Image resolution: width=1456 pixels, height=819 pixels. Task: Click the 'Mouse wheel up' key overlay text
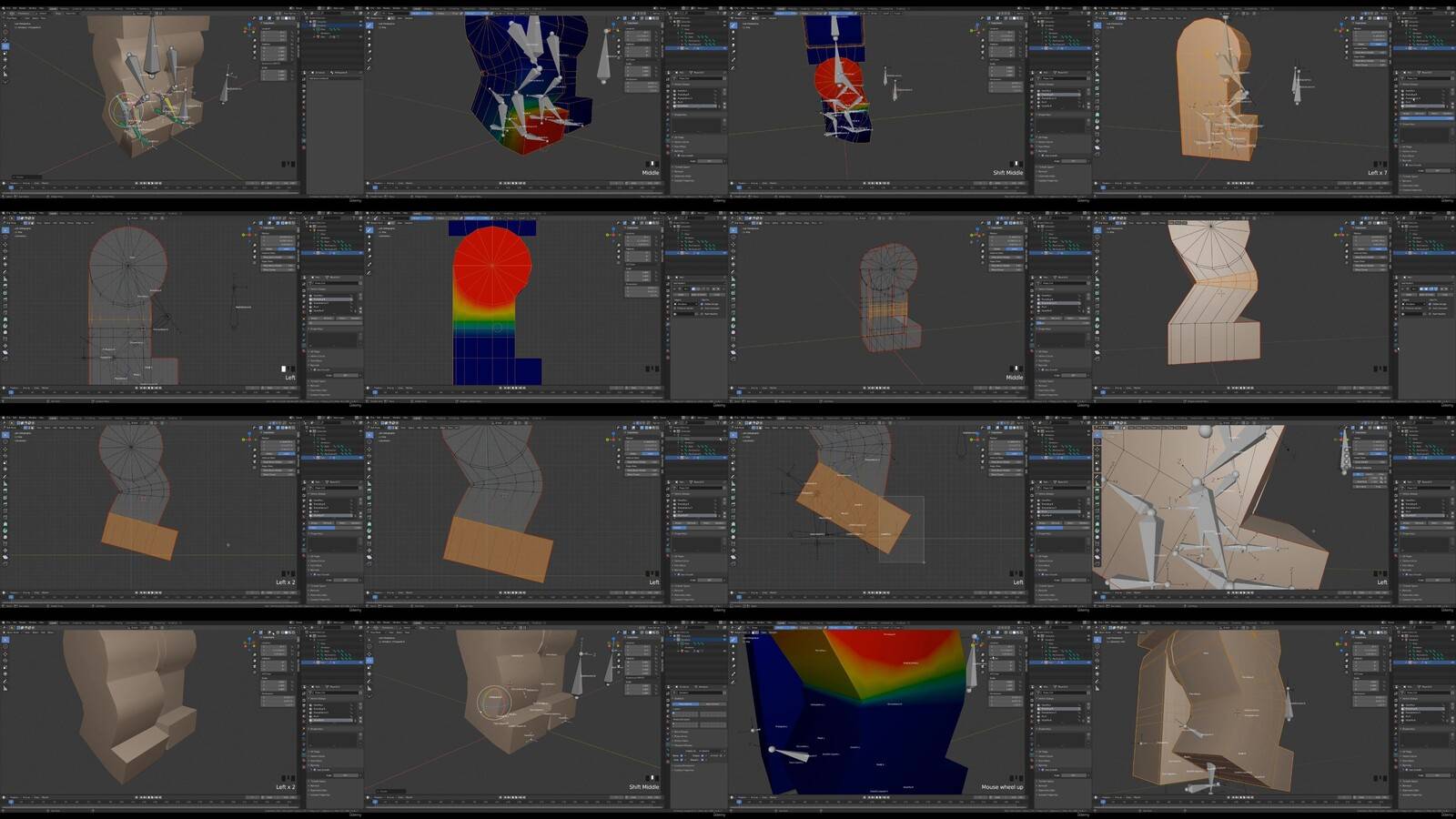(1002, 787)
